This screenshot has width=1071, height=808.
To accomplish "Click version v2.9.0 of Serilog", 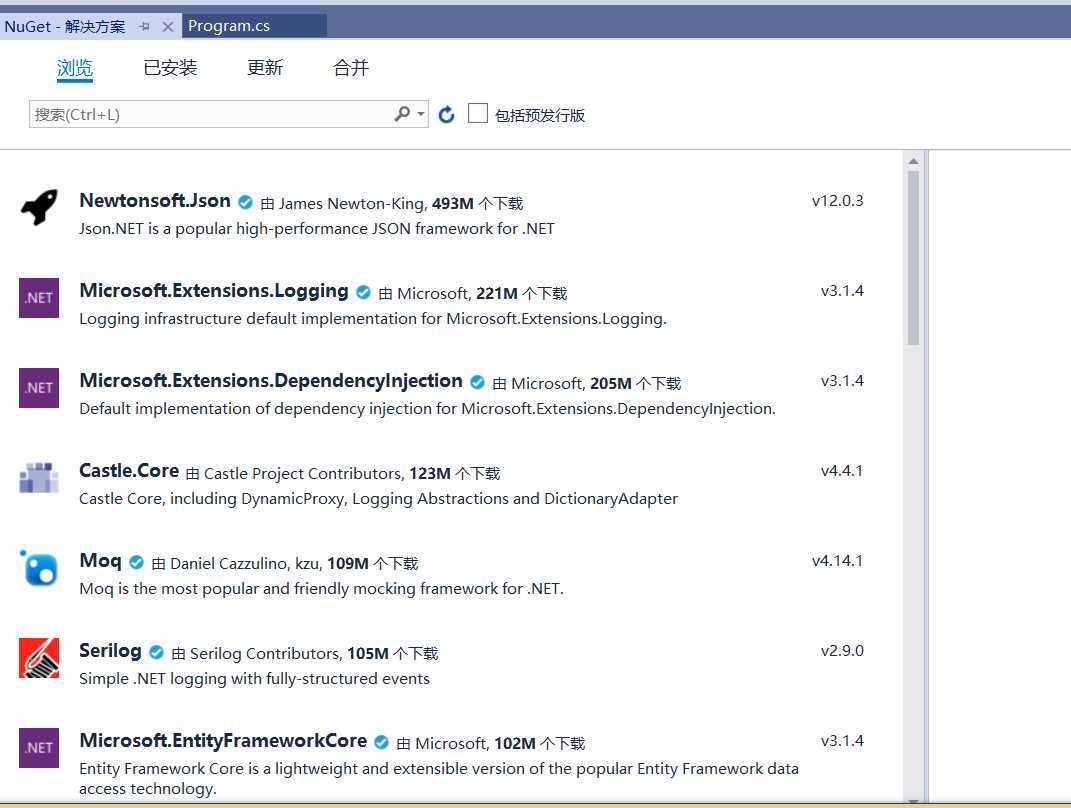I will 842,651.
